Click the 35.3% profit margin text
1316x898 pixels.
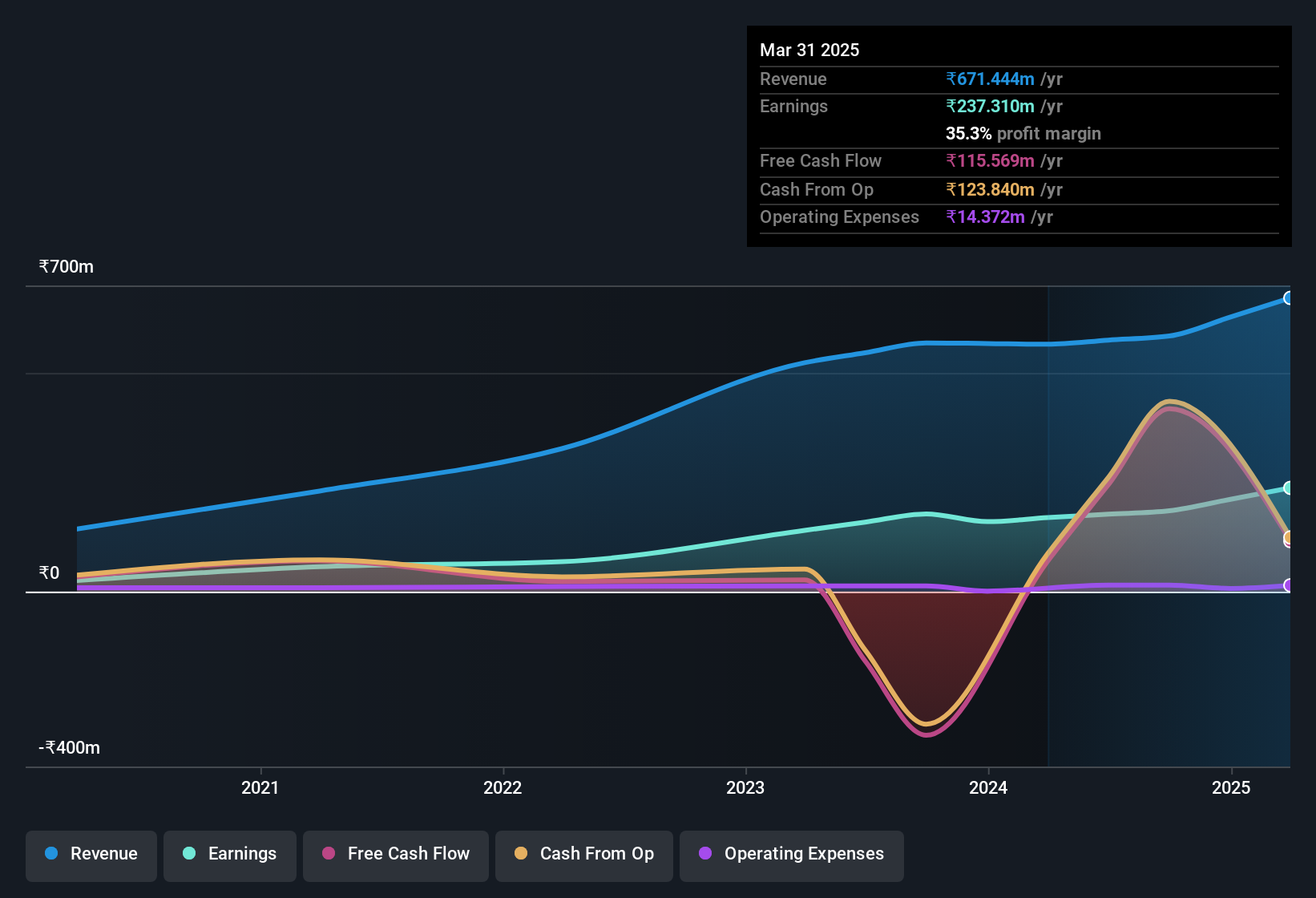point(1023,134)
